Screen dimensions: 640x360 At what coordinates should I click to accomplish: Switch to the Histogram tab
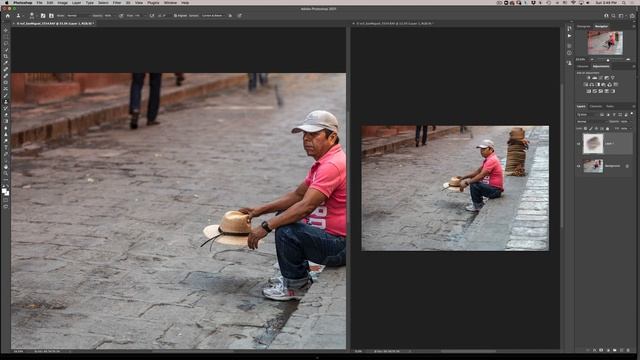click(x=584, y=26)
